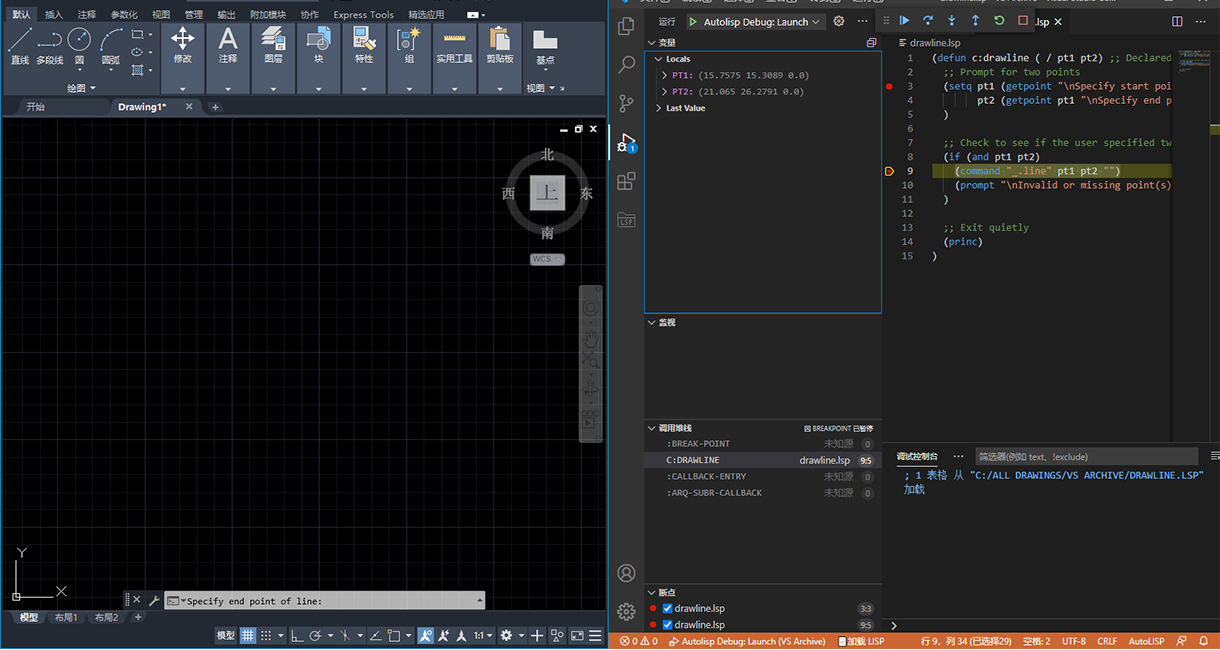1220x650 pixels.
Task: Toggle ortho mode in AutoCAD status bar
Action: [298, 635]
